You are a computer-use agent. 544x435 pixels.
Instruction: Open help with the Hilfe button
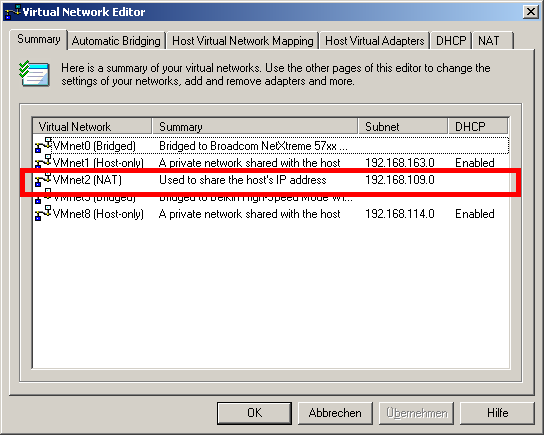[497, 413]
